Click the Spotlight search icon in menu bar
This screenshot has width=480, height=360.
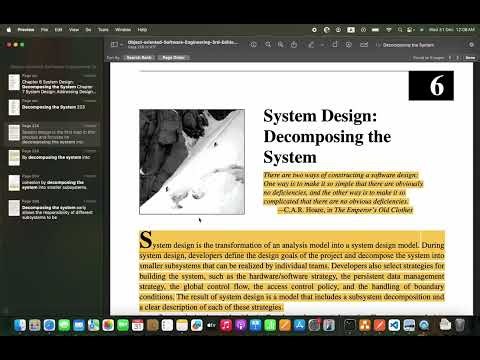click(400, 30)
